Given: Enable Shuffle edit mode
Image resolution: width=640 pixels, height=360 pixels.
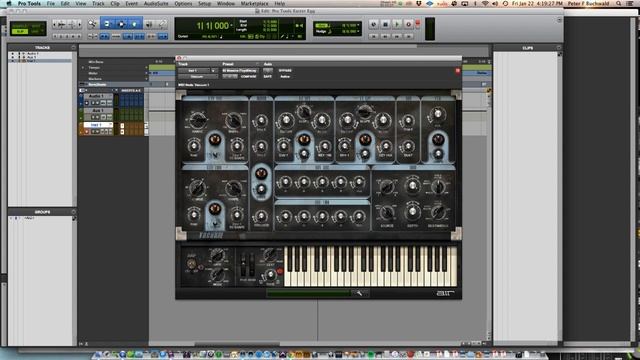Looking at the screenshot, I should click(x=20, y=25).
